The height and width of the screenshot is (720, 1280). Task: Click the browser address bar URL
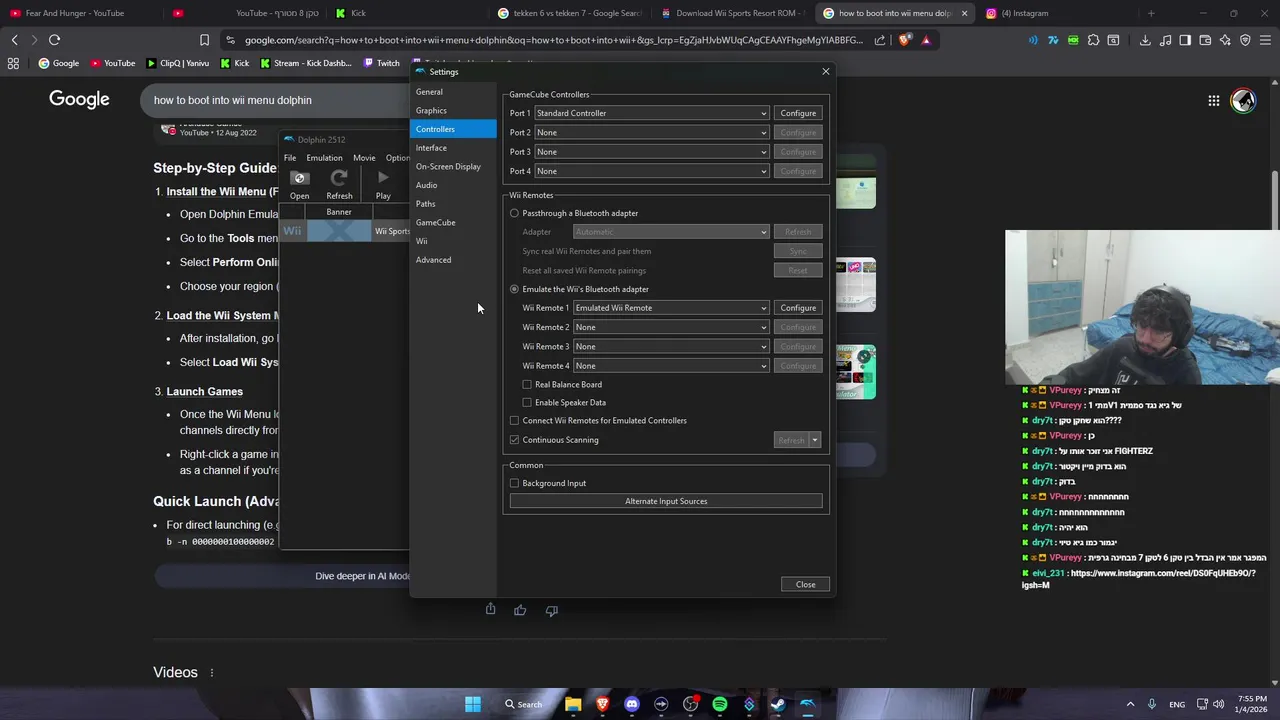(553, 40)
